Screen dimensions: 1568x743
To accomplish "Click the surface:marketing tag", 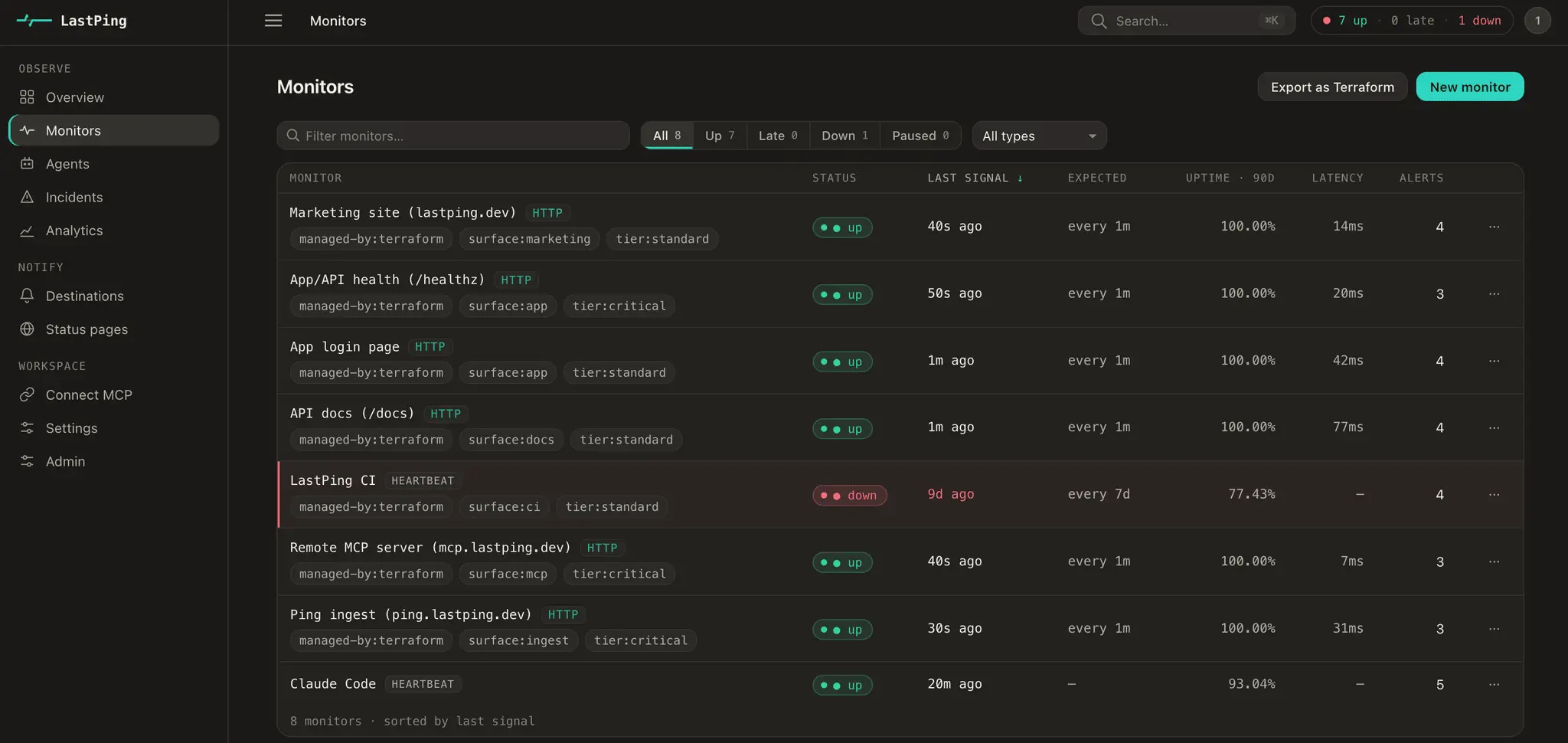I will pyautogui.click(x=530, y=239).
